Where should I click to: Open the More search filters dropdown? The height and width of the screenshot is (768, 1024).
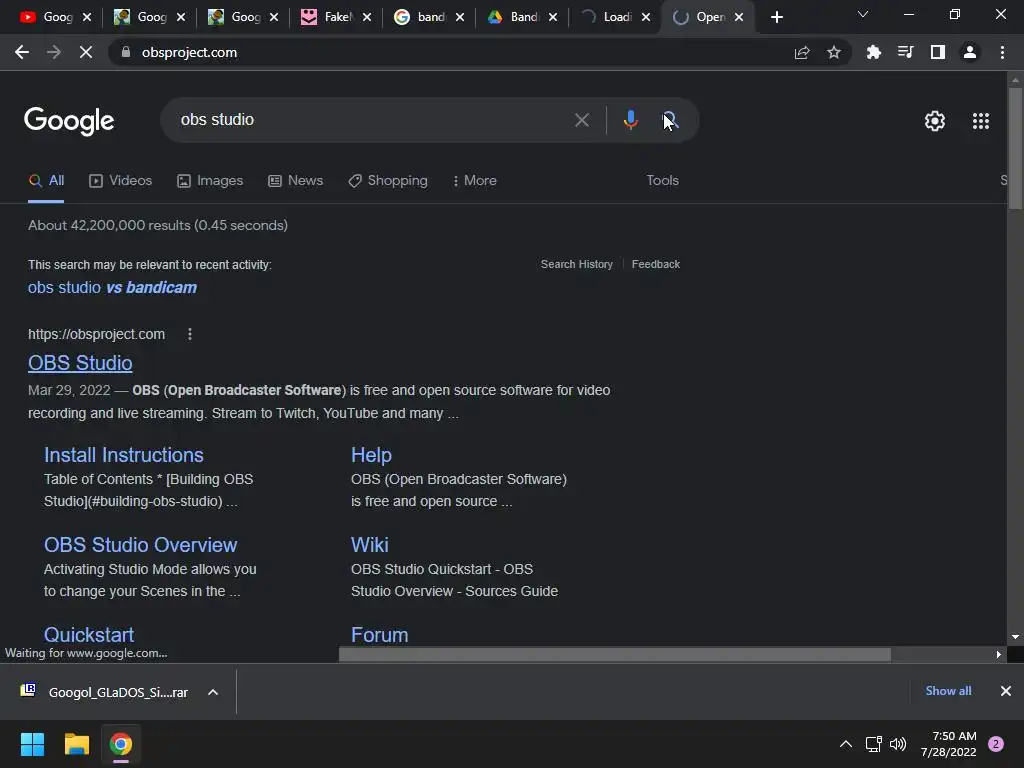(x=475, y=181)
